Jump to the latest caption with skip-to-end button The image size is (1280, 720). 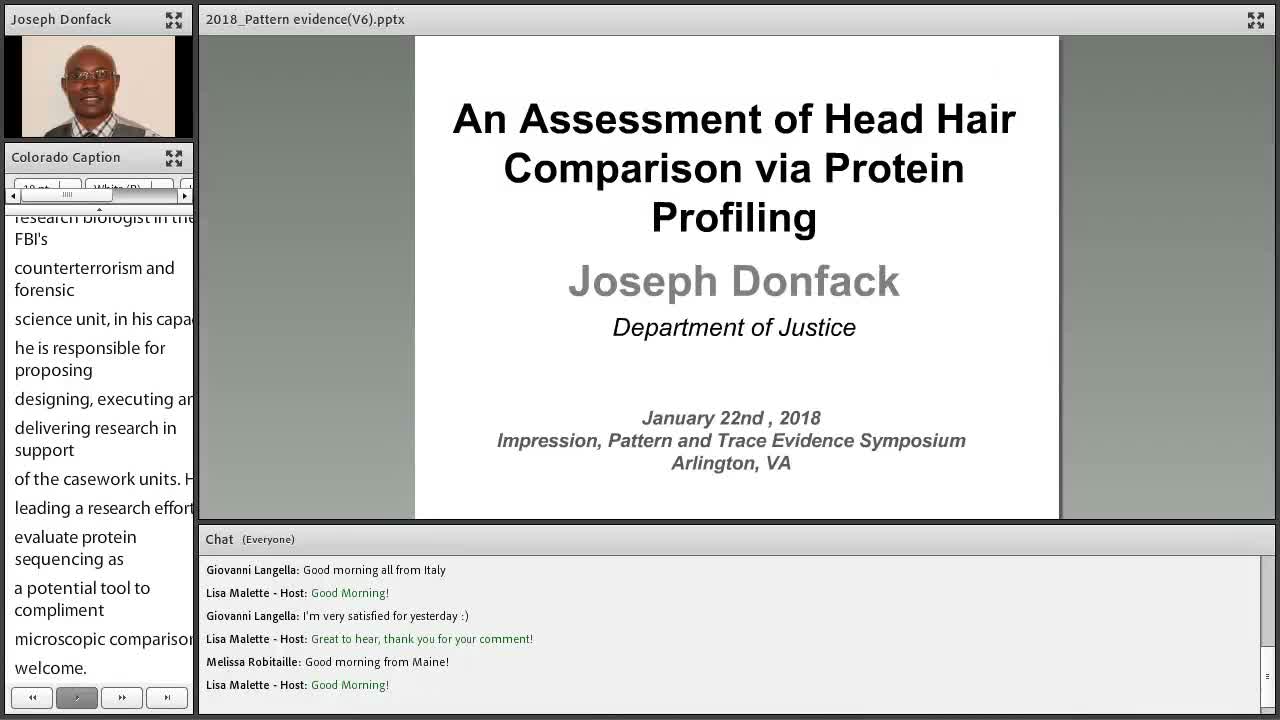167,698
